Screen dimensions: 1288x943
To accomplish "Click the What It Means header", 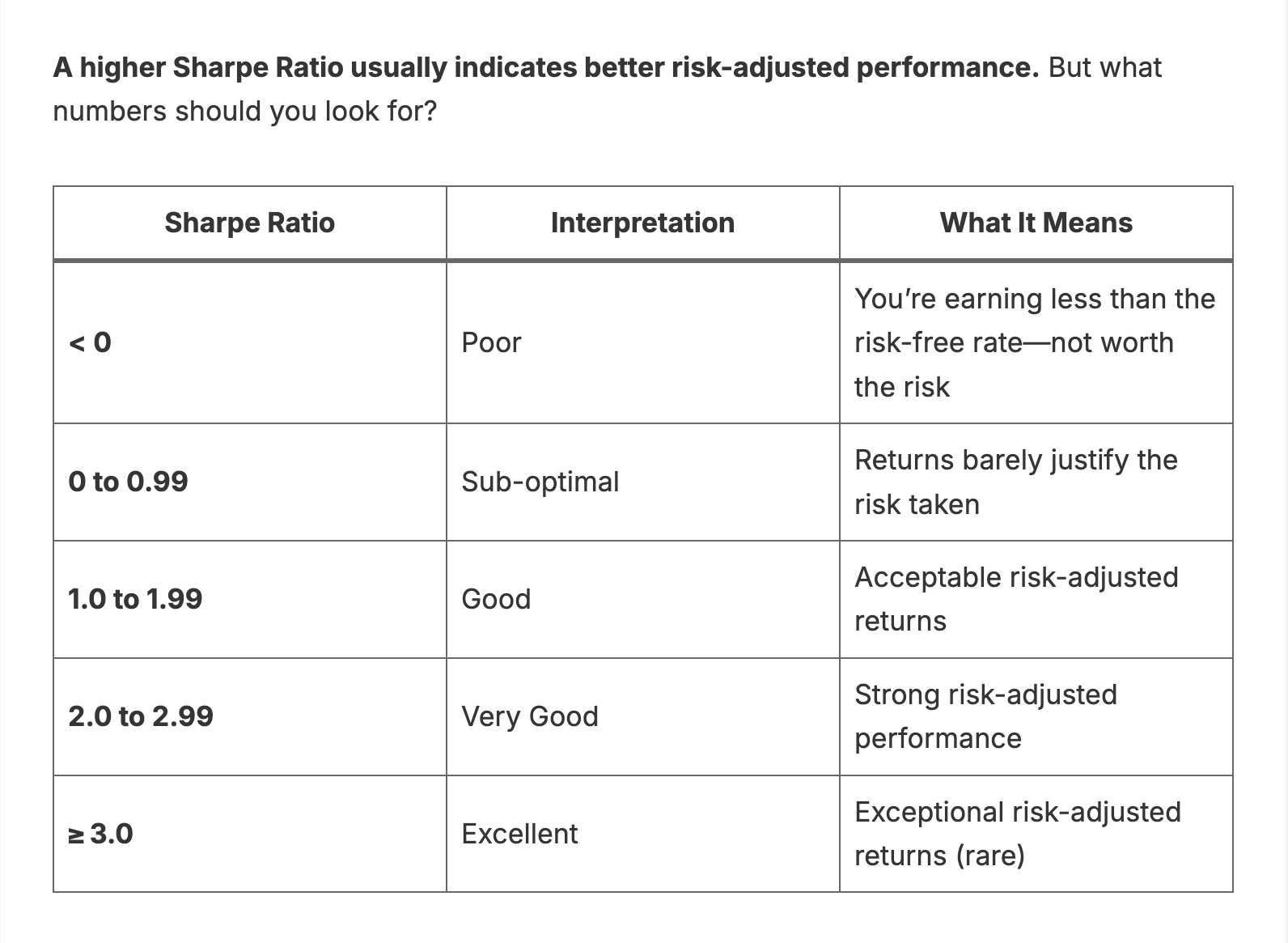I will 1036,223.
